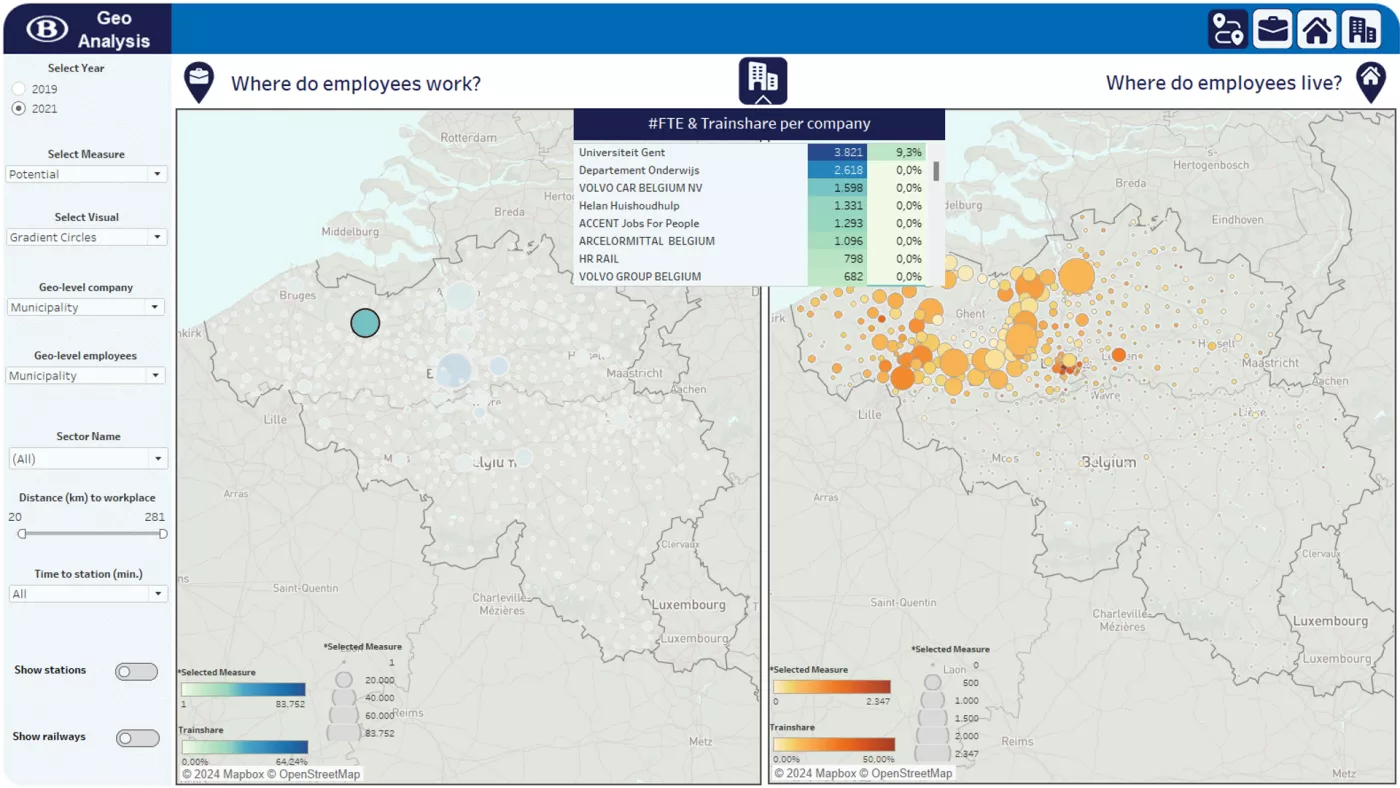1400x788 pixels.
Task: Turn on the Show railways switch
Action: coord(137,738)
